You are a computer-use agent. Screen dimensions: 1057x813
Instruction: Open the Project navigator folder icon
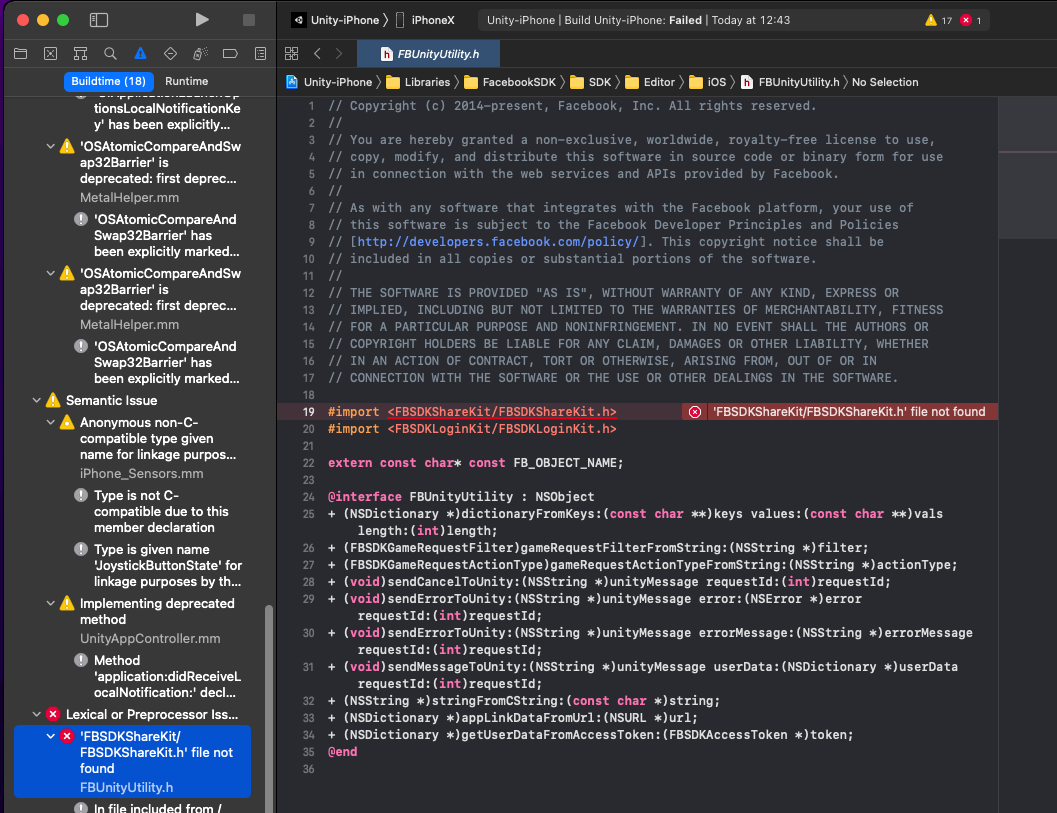tap(20, 53)
